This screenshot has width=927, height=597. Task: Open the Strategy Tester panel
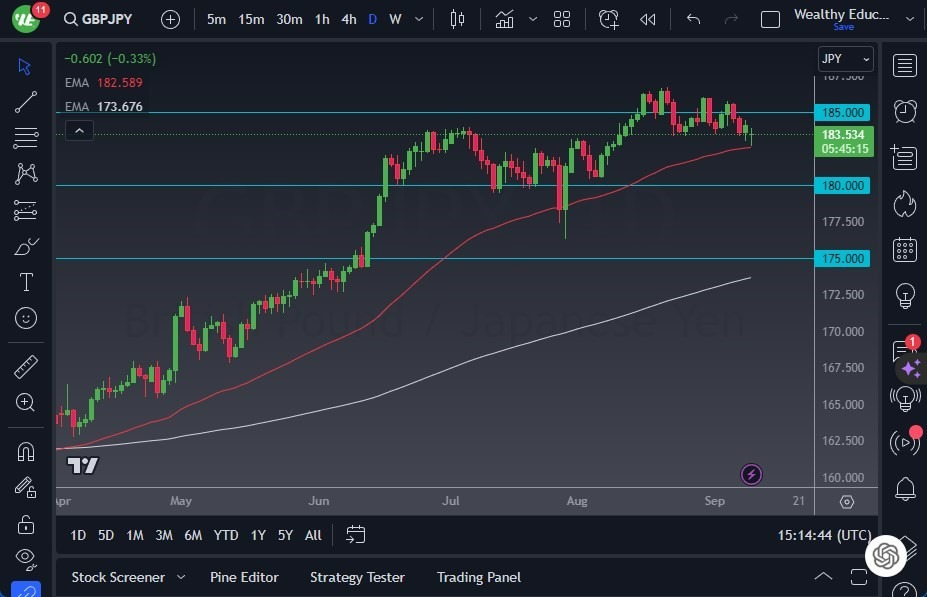tap(357, 577)
